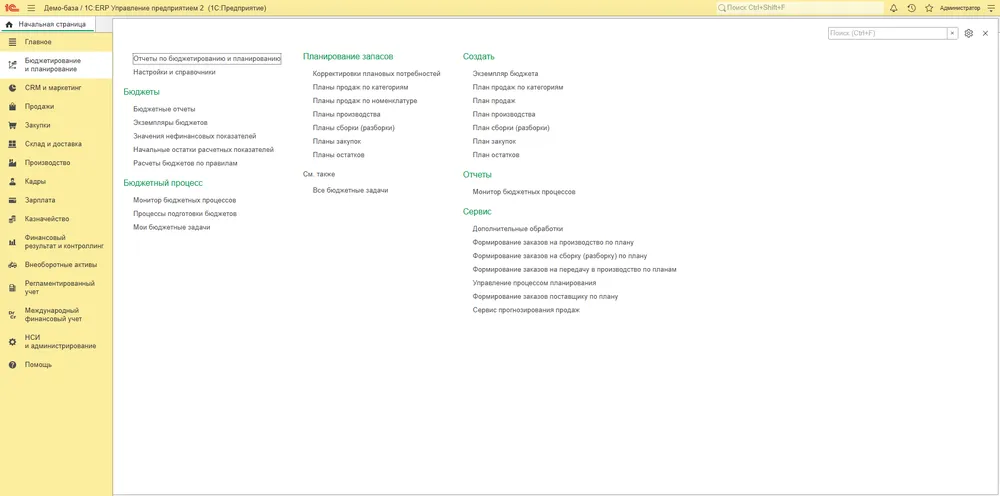
Task: Close the section menu panel
Action: pyautogui.click(x=985, y=33)
